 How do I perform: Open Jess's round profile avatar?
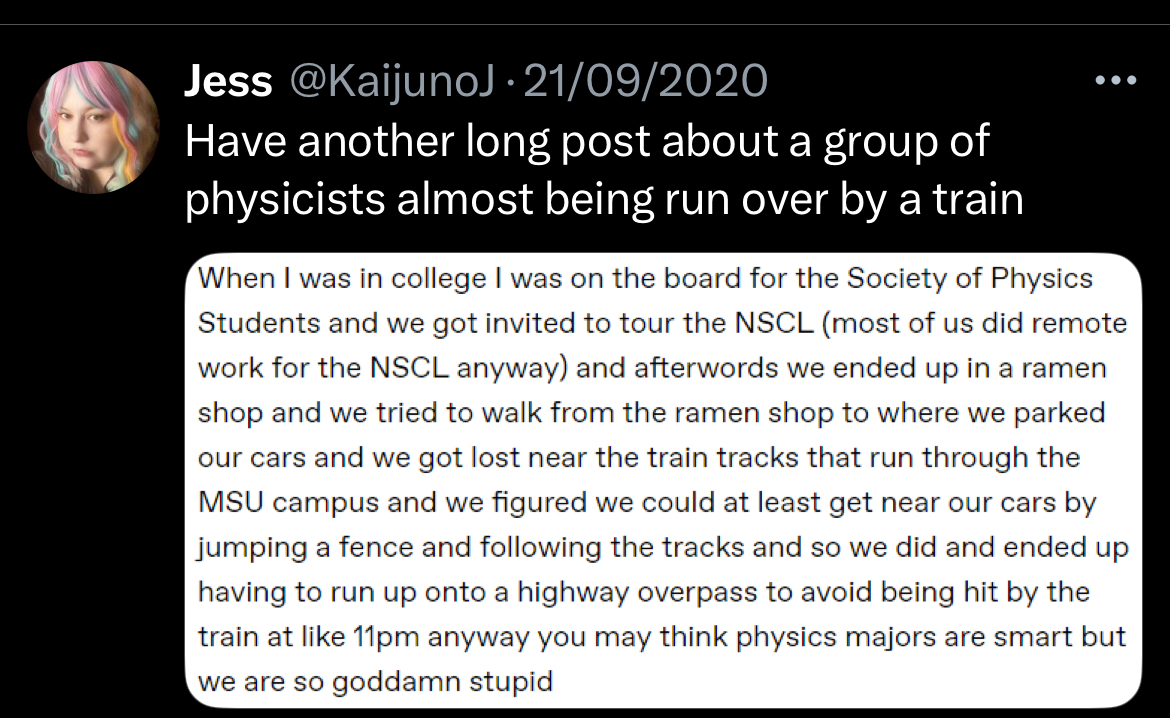(93, 127)
